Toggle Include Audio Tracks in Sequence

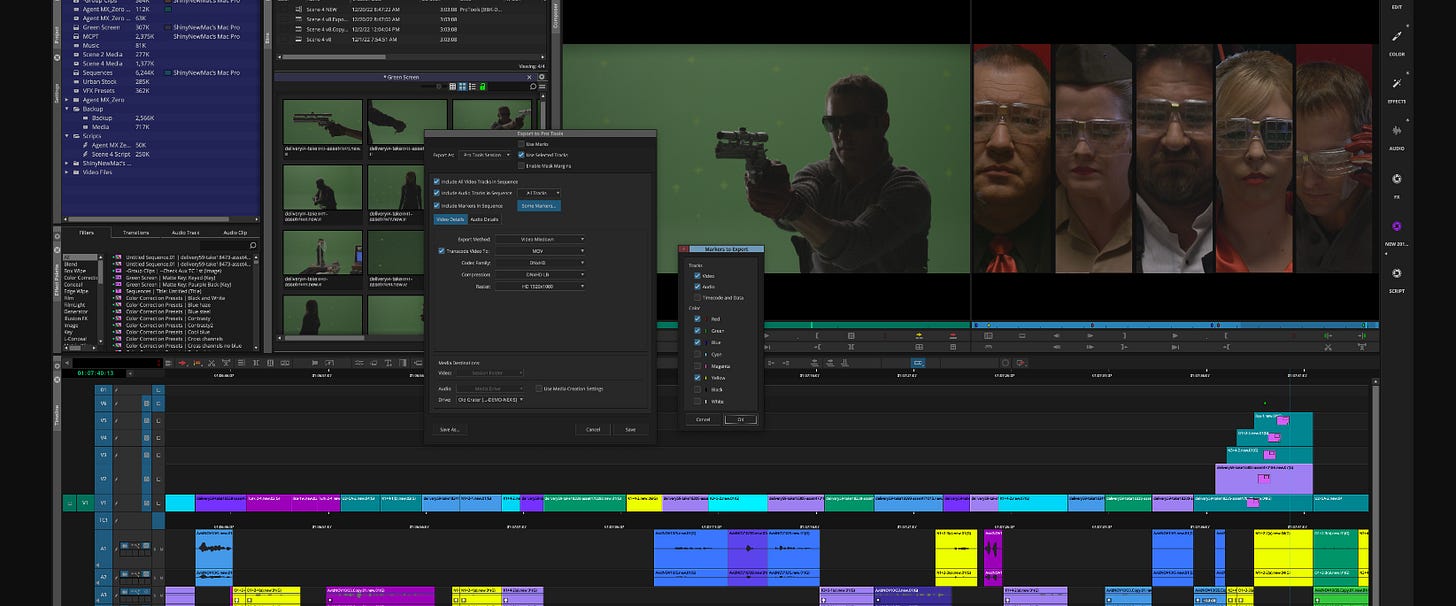tap(437, 193)
